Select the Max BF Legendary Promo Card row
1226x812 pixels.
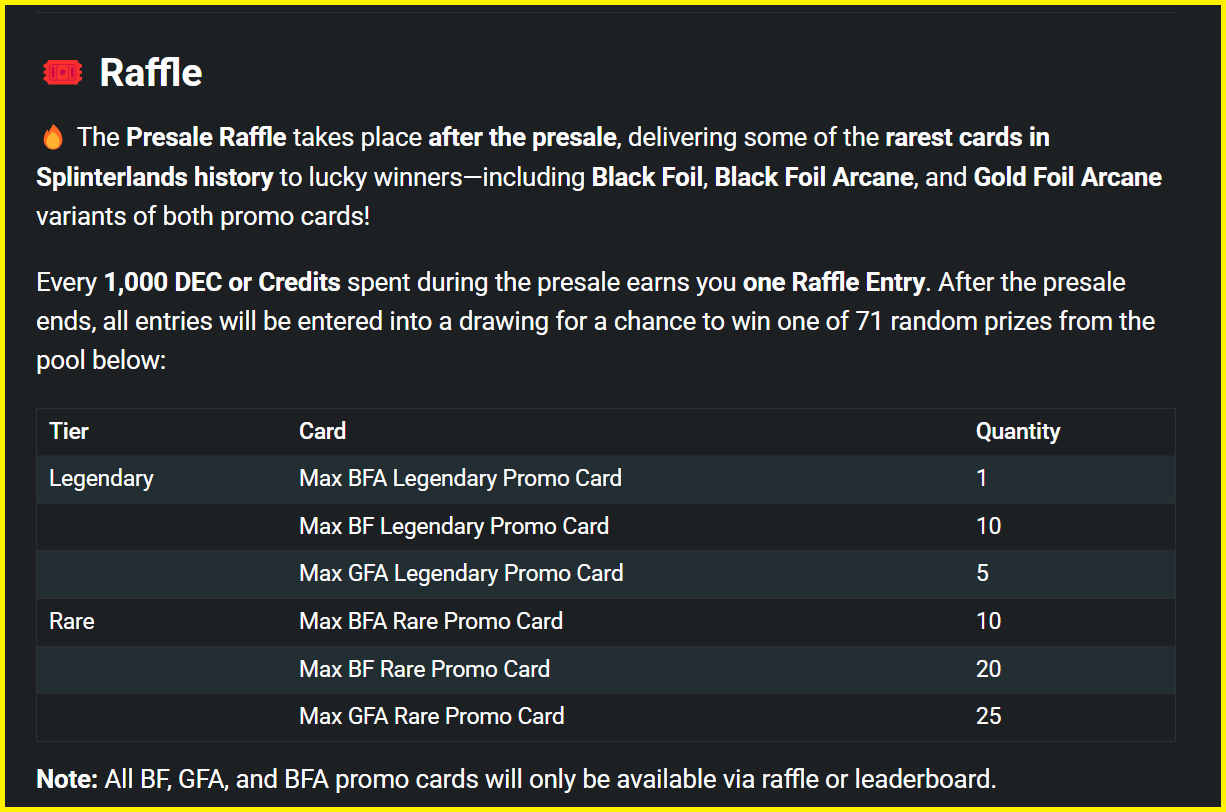pyautogui.click(x=606, y=526)
